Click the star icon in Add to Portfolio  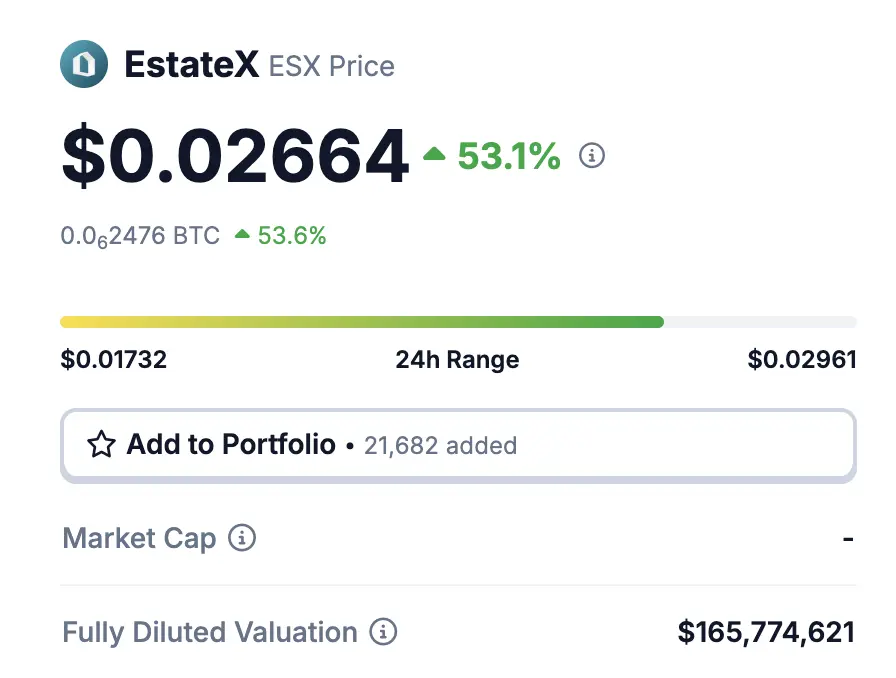[x=101, y=444]
